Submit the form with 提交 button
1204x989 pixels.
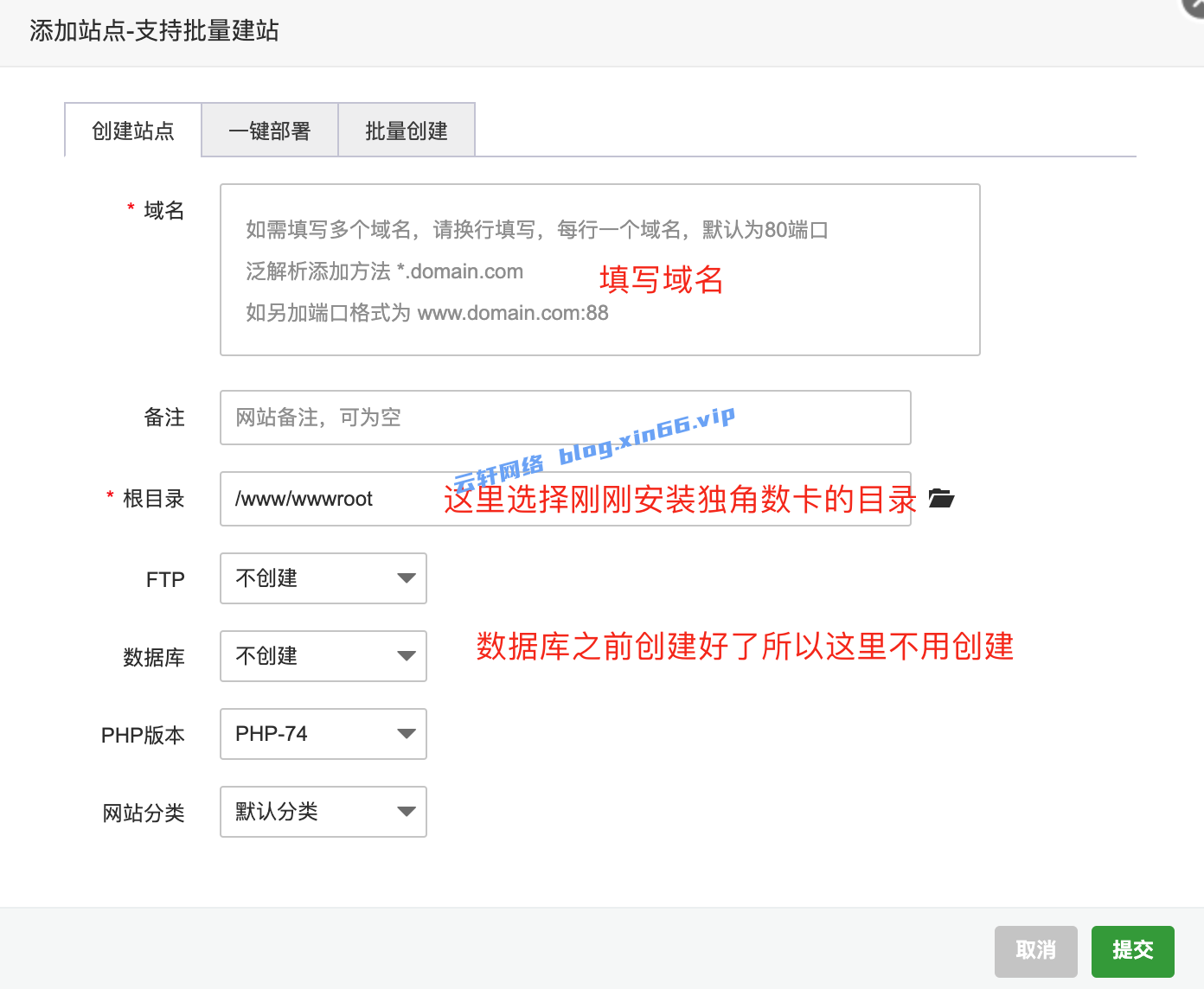click(1133, 951)
